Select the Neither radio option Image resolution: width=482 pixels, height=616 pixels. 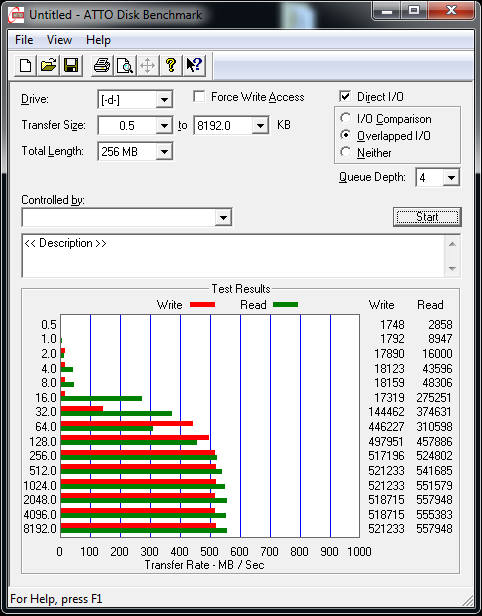click(x=346, y=152)
